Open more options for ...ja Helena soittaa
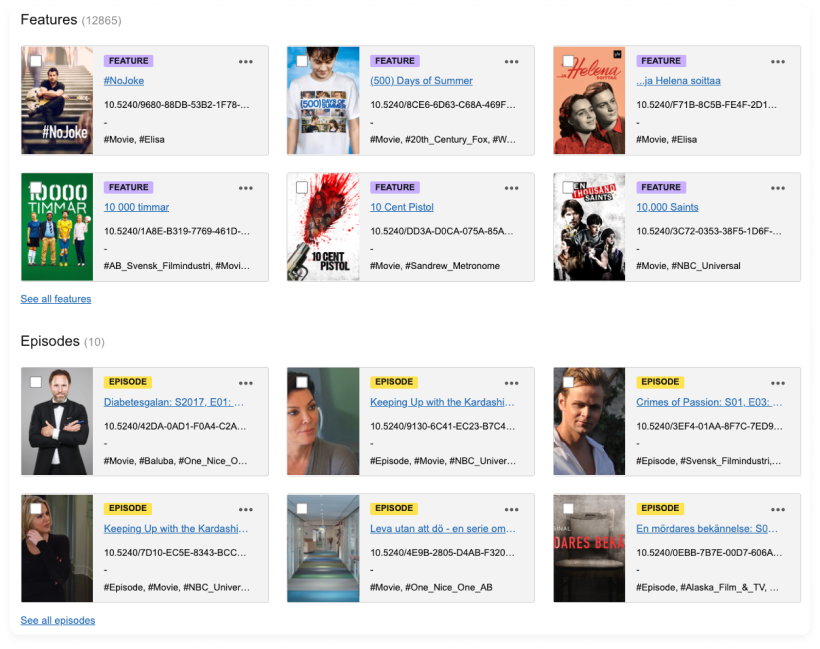This screenshot has width=820, height=649. [x=778, y=62]
